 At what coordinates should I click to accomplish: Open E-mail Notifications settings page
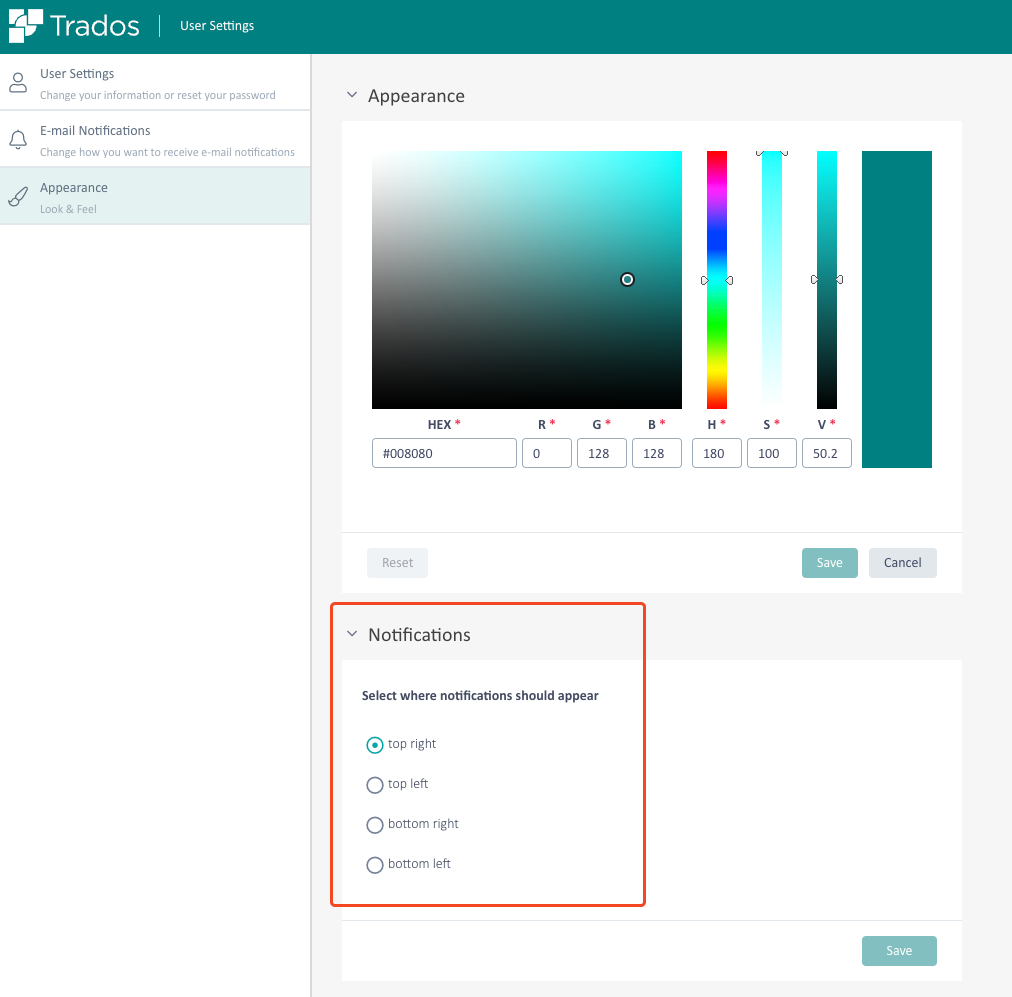pyautogui.click(x=95, y=131)
